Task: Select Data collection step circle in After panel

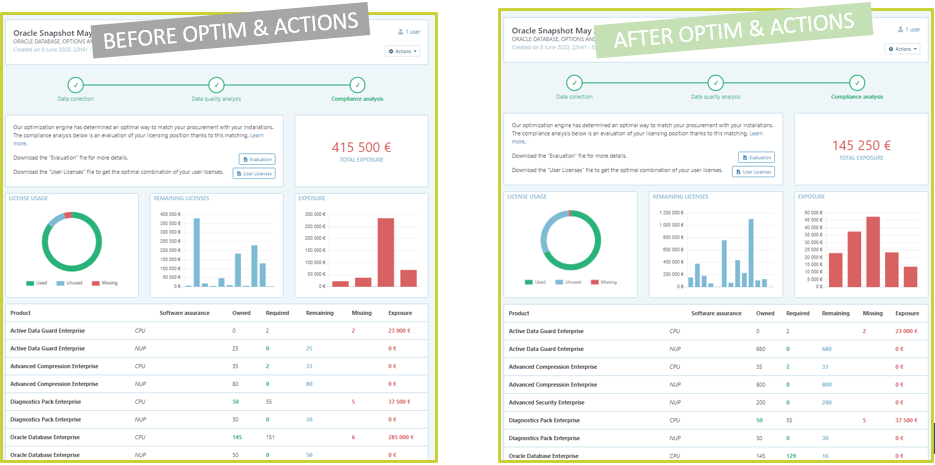Action: [x=574, y=82]
